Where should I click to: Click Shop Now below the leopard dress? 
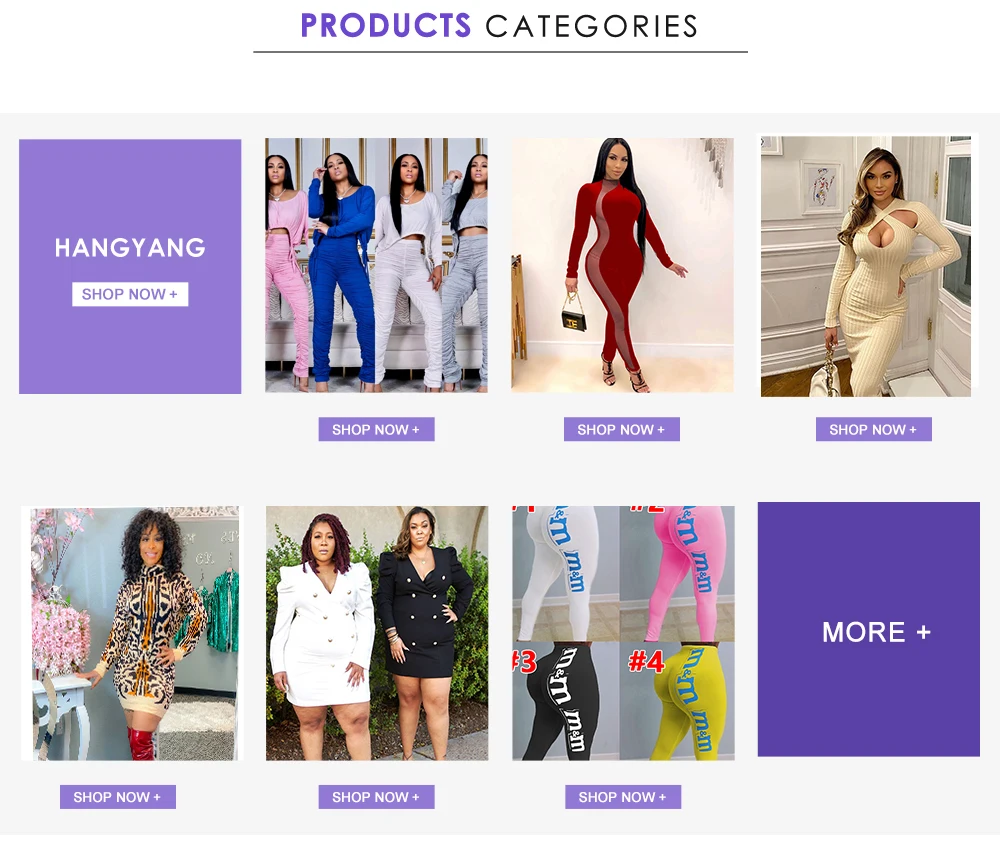[x=117, y=797]
